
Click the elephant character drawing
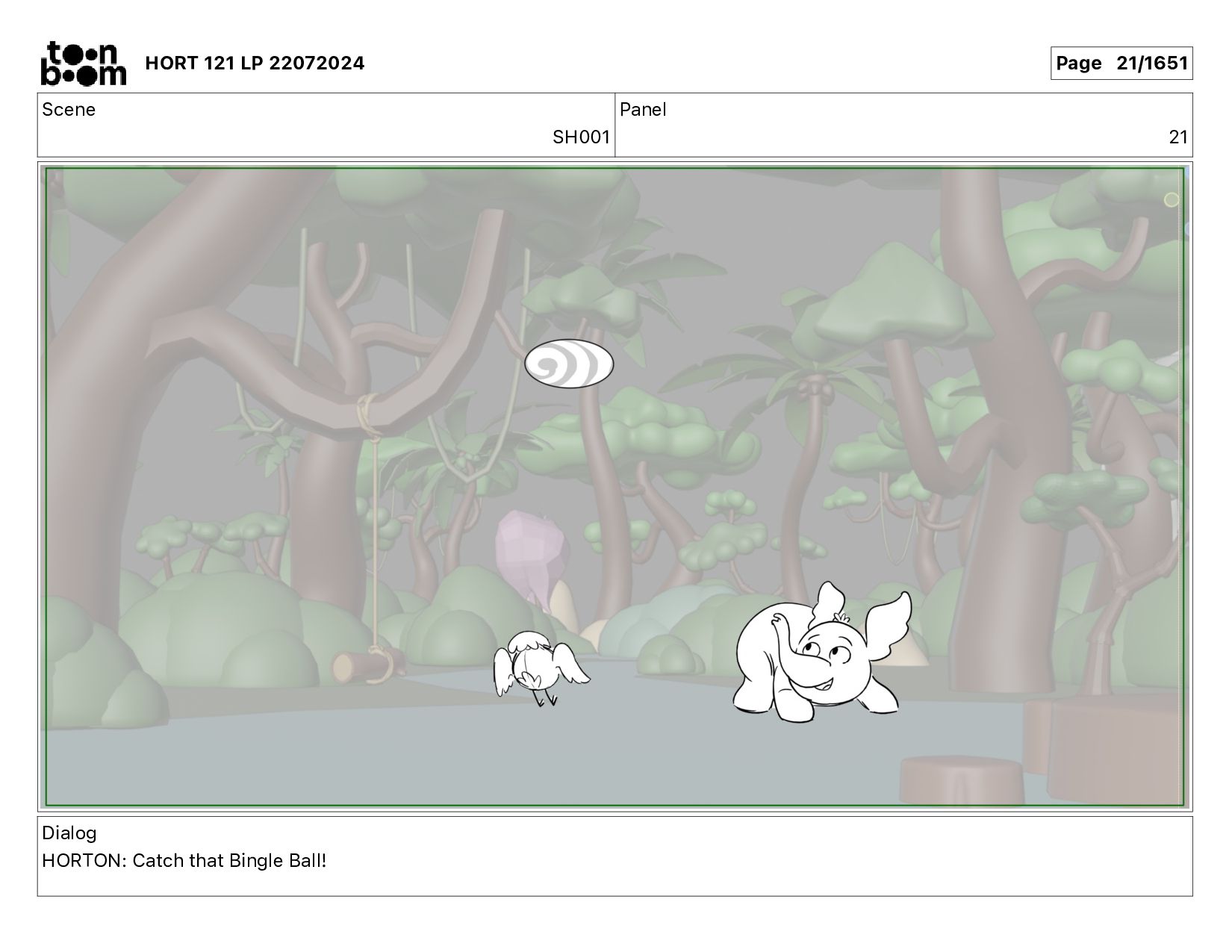(823, 653)
